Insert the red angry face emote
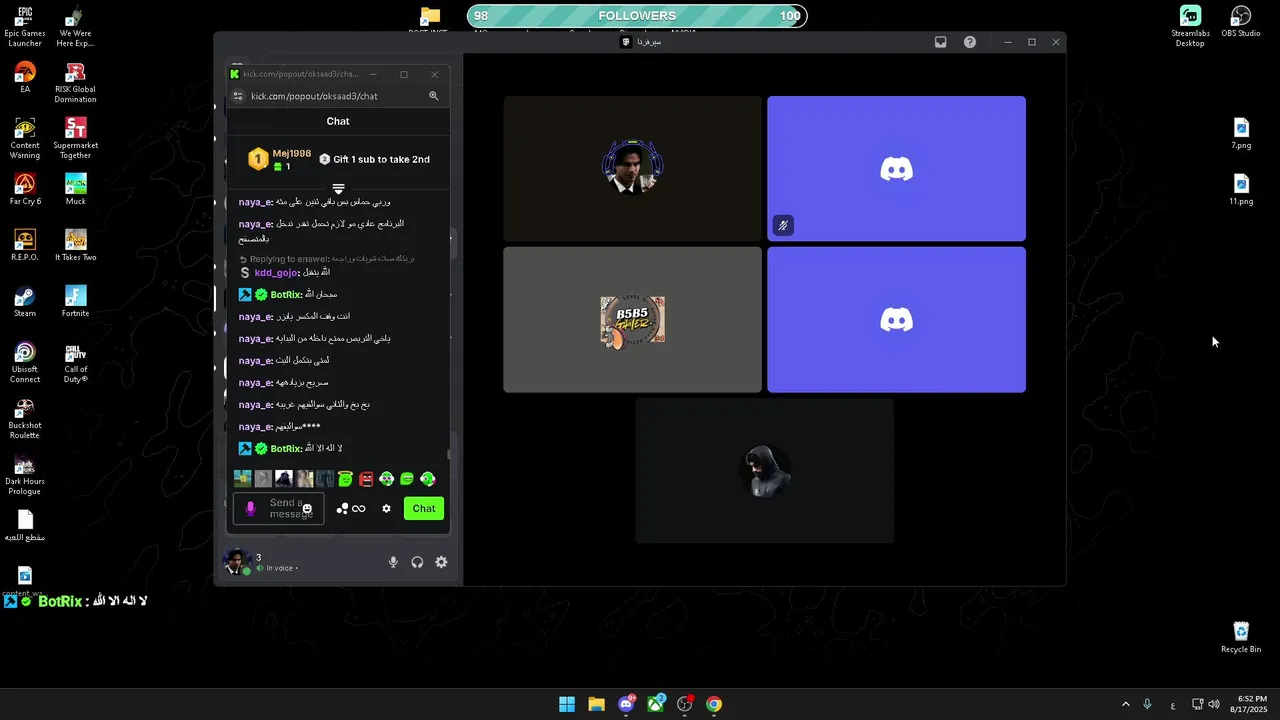 366,479
